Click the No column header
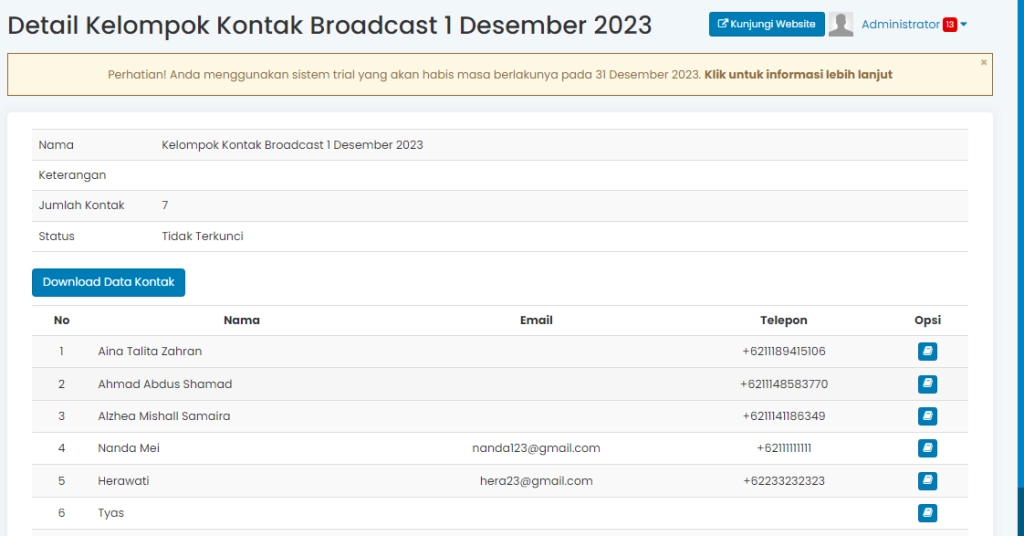This screenshot has width=1024, height=536. (x=61, y=320)
